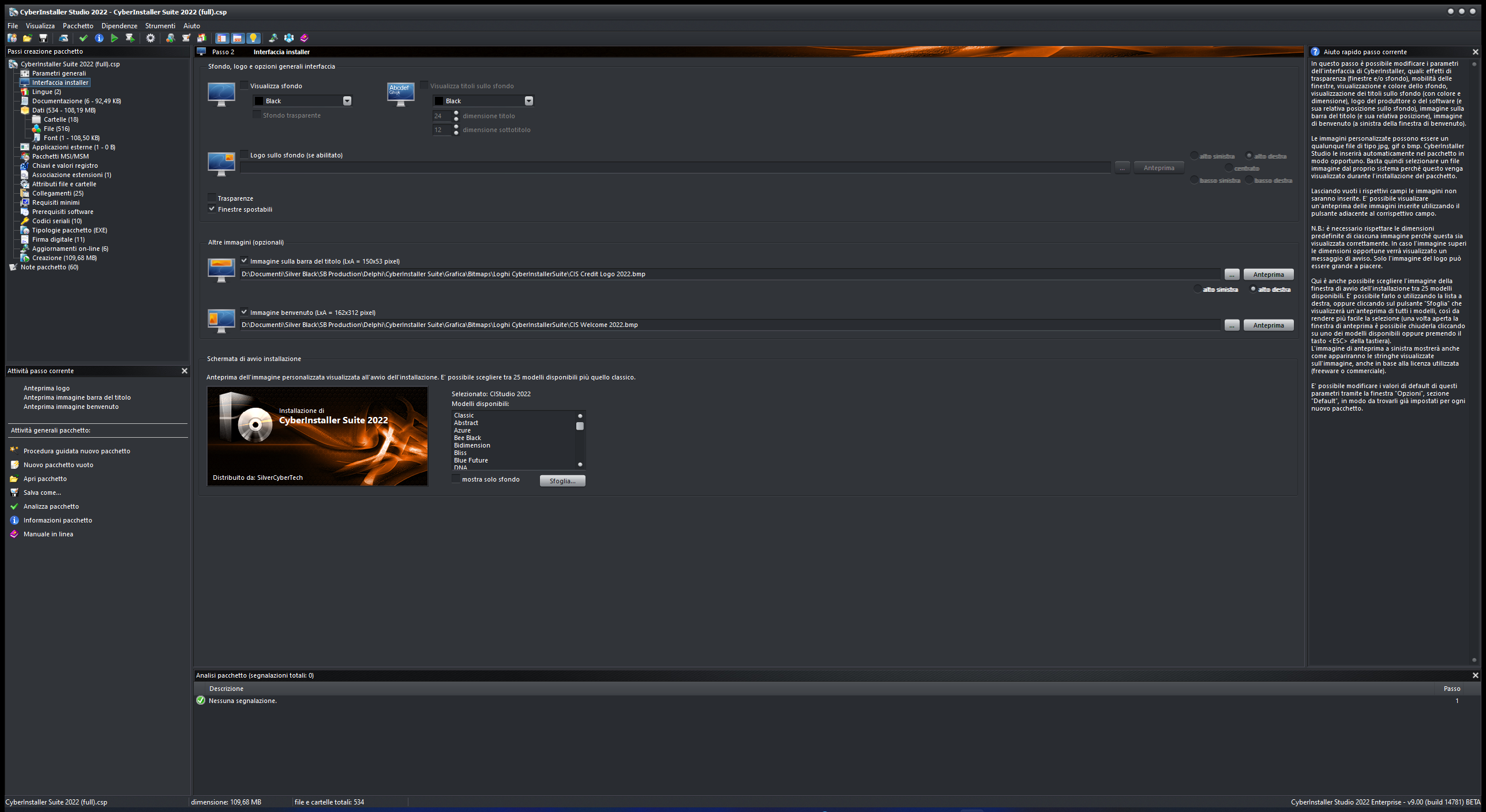Screen dimensions: 1486x812
Task: Open the Visualizza menu
Action: coord(40,26)
